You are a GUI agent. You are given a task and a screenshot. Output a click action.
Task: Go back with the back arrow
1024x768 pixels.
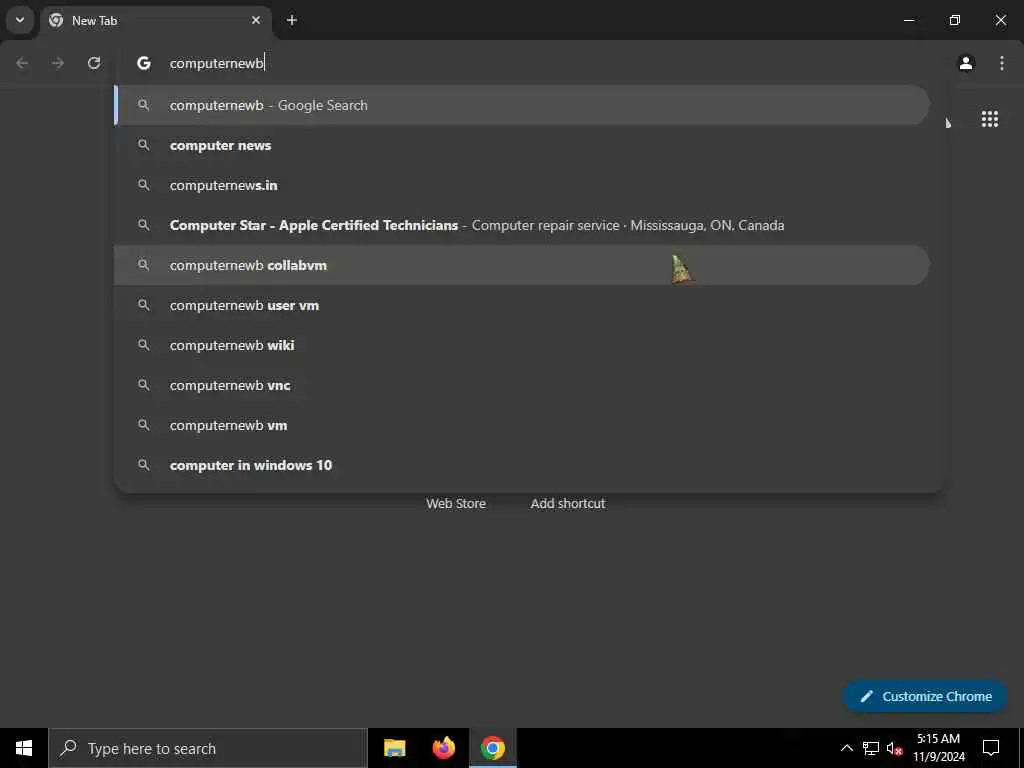click(x=22, y=63)
